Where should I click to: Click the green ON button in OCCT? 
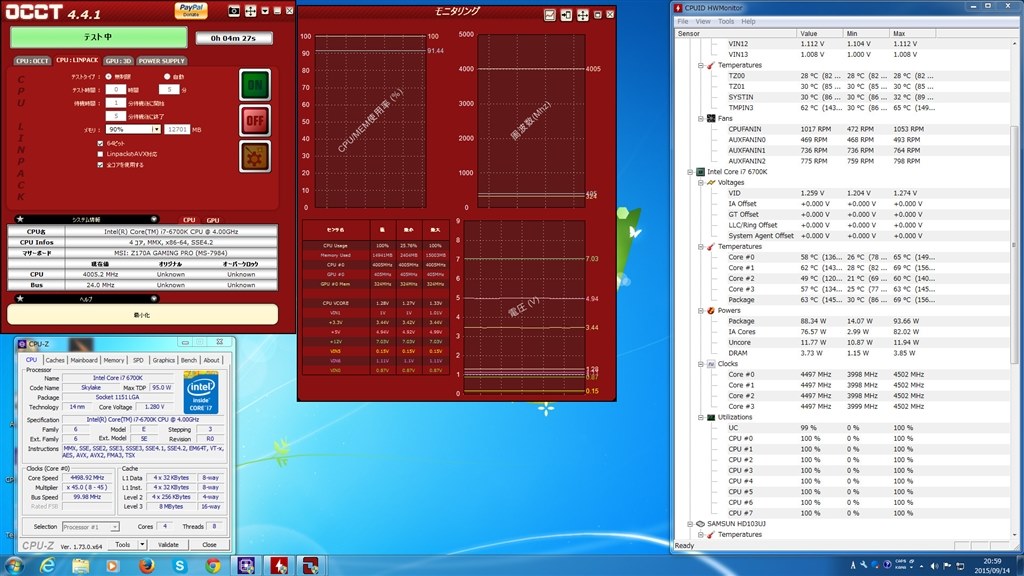coord(255,85)
